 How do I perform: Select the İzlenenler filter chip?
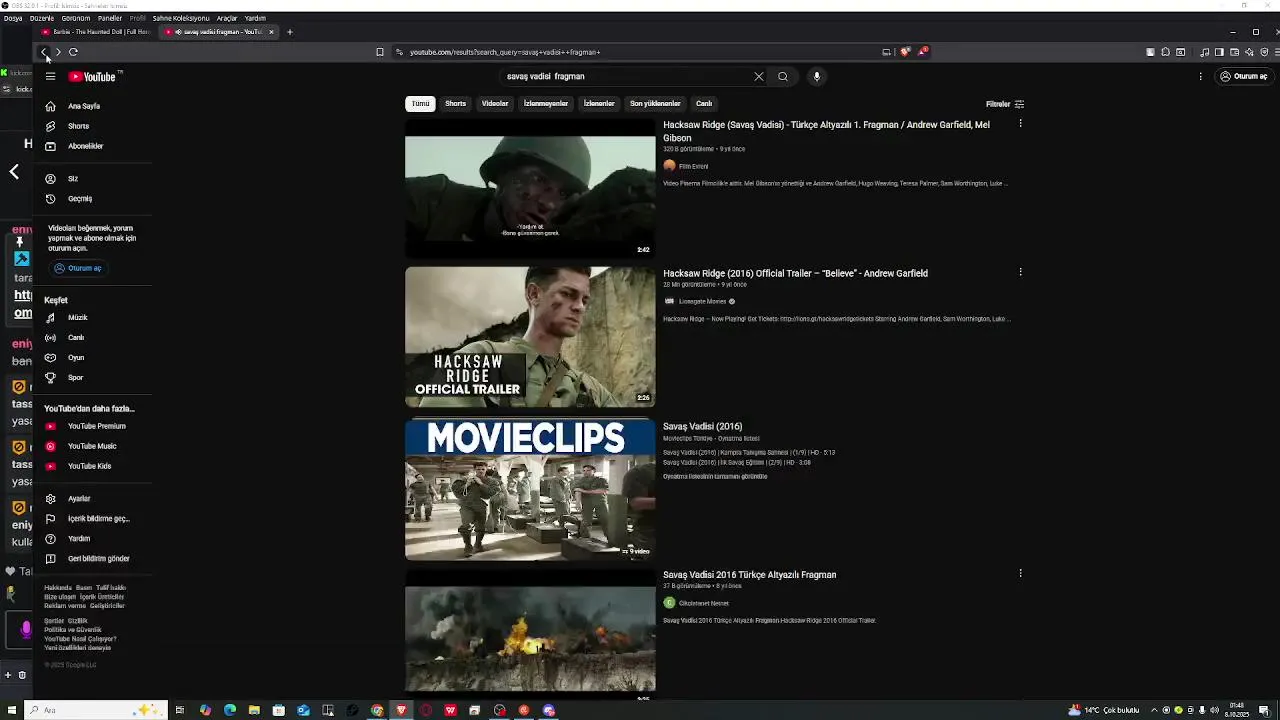point(599,103)
